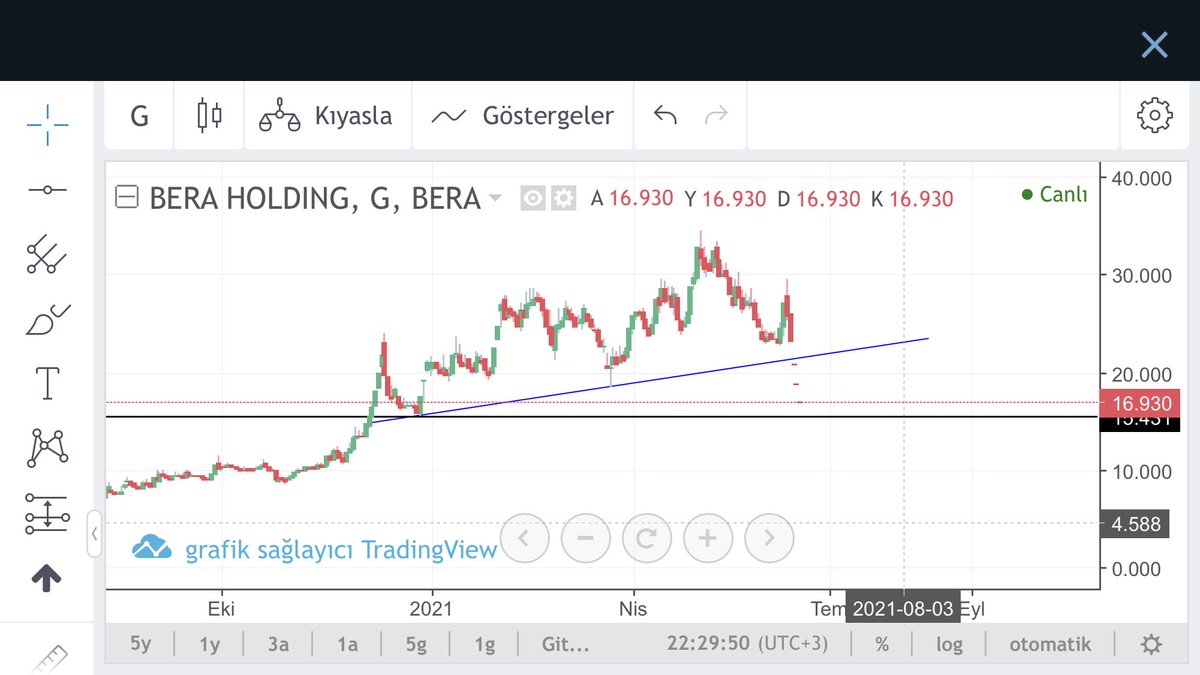Expand the BERA HOLDING symbol dropdown
Image resolution: width=1200 pixels, height=675 pixels.
(496, 198)
